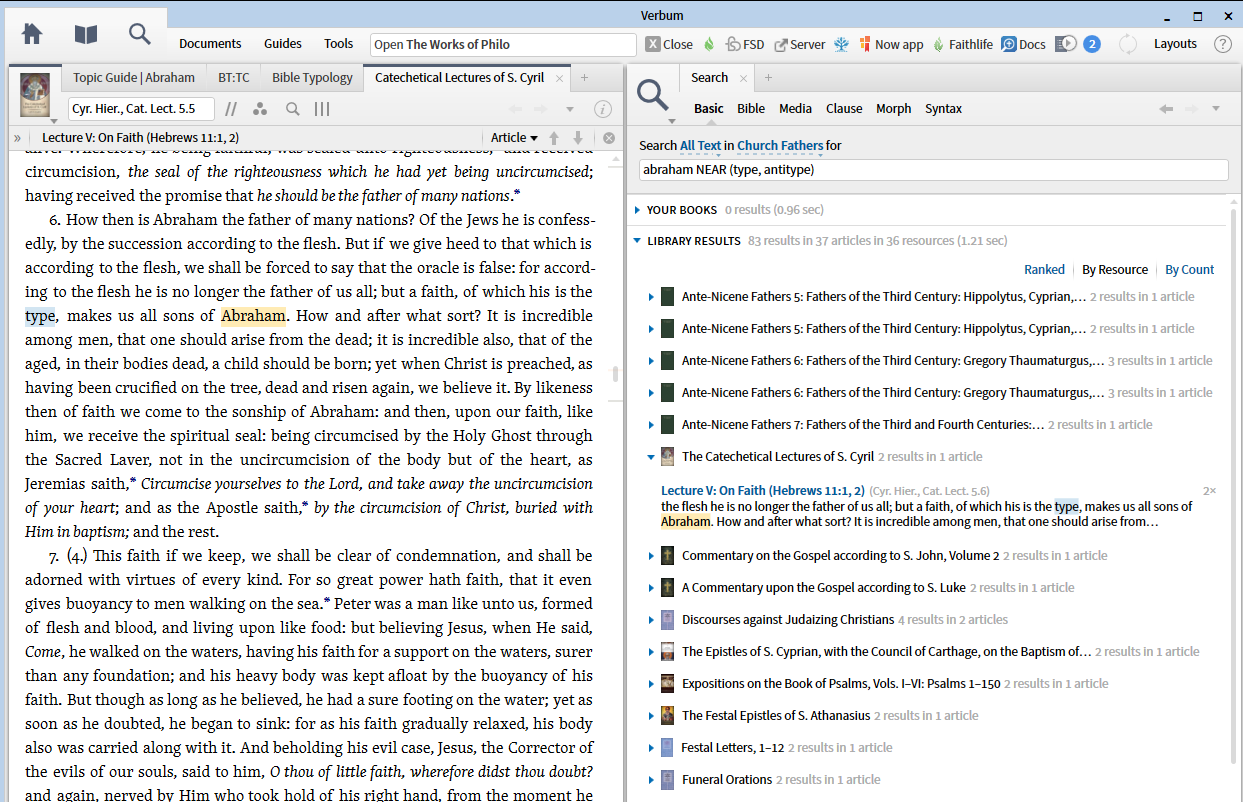Select the Basic search type
The width and height of the screenshot is (1243, 802).
coord(708,109)
